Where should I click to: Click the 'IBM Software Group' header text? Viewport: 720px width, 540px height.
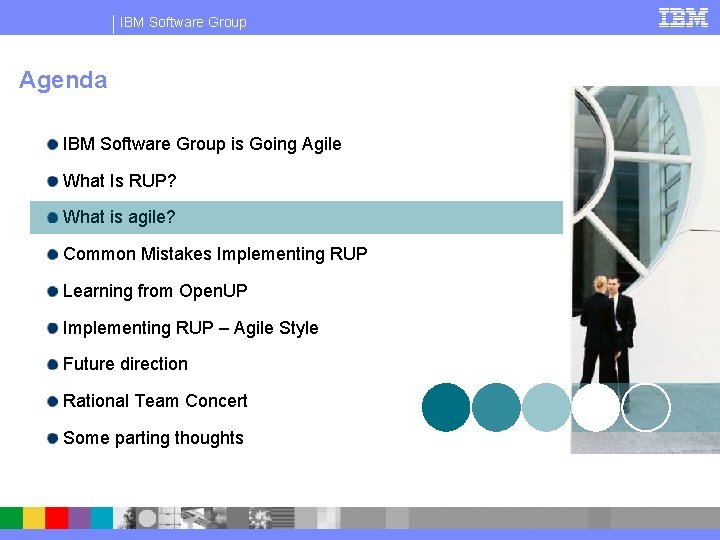pyautogui.click(x=183, y=22)
